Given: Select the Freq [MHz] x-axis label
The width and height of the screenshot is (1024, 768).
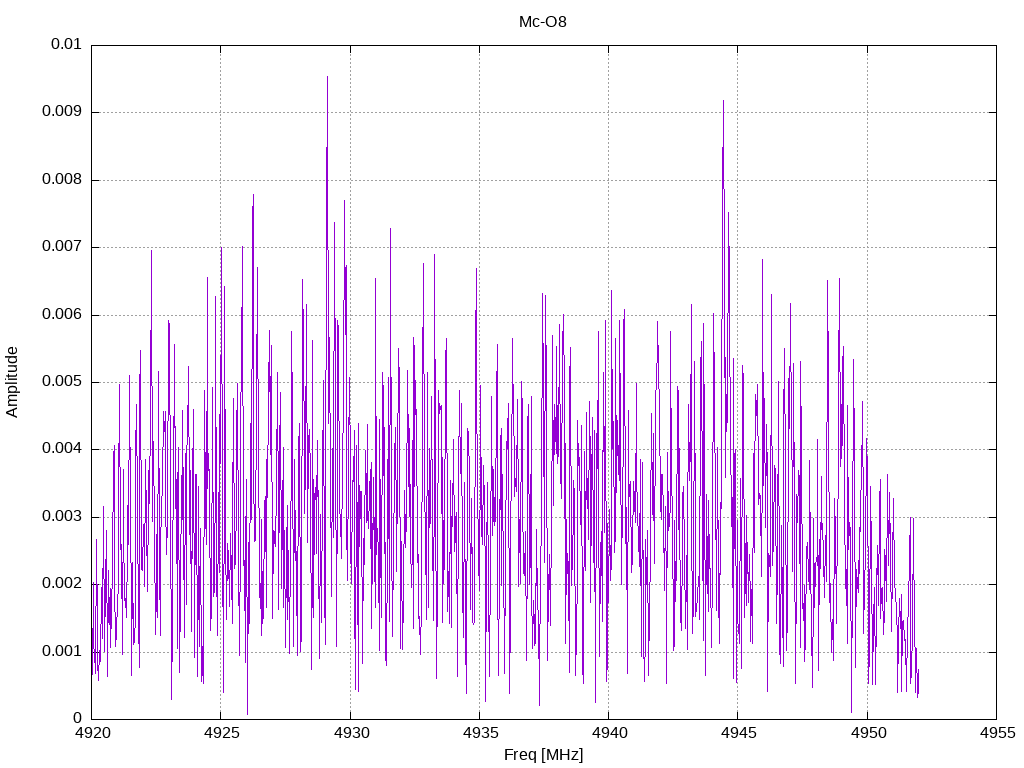Looking at the screenshot, I should pyautogui.click(x=543, y=755).
